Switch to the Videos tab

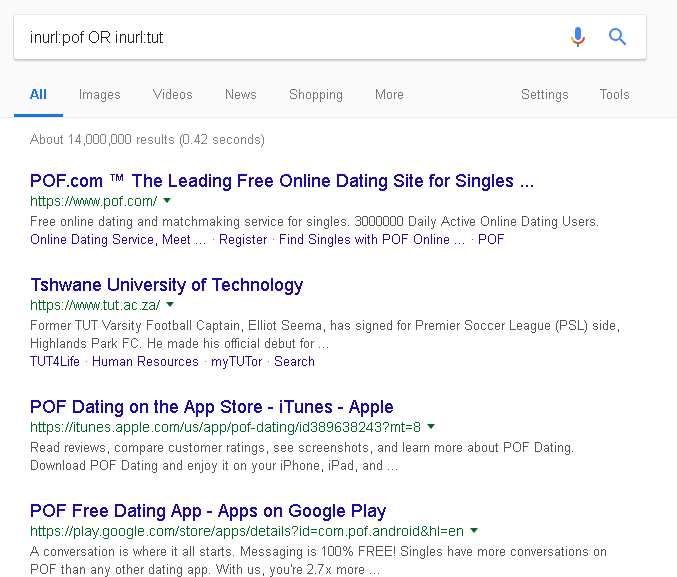tap(173, 95)
